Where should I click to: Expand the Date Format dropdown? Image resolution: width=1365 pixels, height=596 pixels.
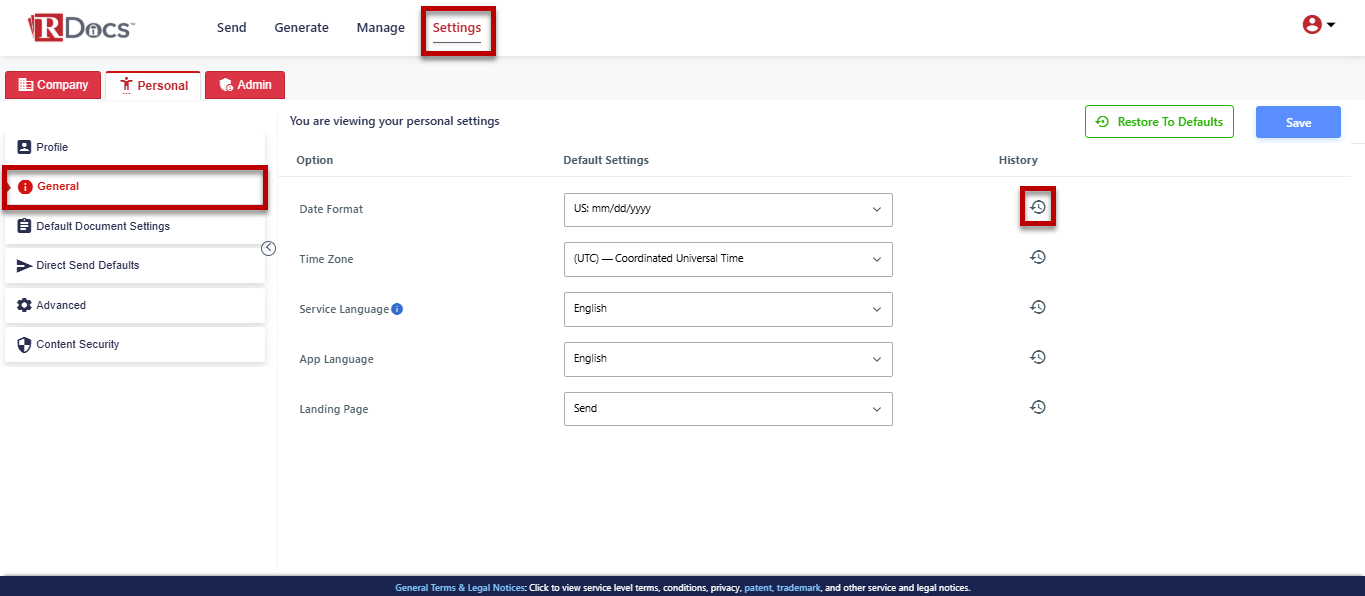[x=728, y=210]
